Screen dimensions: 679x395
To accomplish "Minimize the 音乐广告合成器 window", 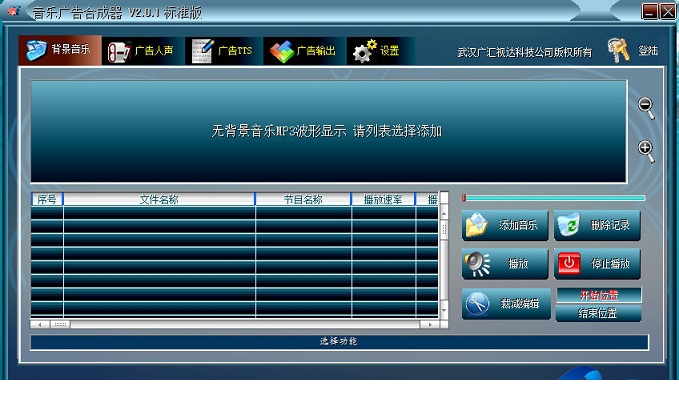I will (x=649, y=11).
